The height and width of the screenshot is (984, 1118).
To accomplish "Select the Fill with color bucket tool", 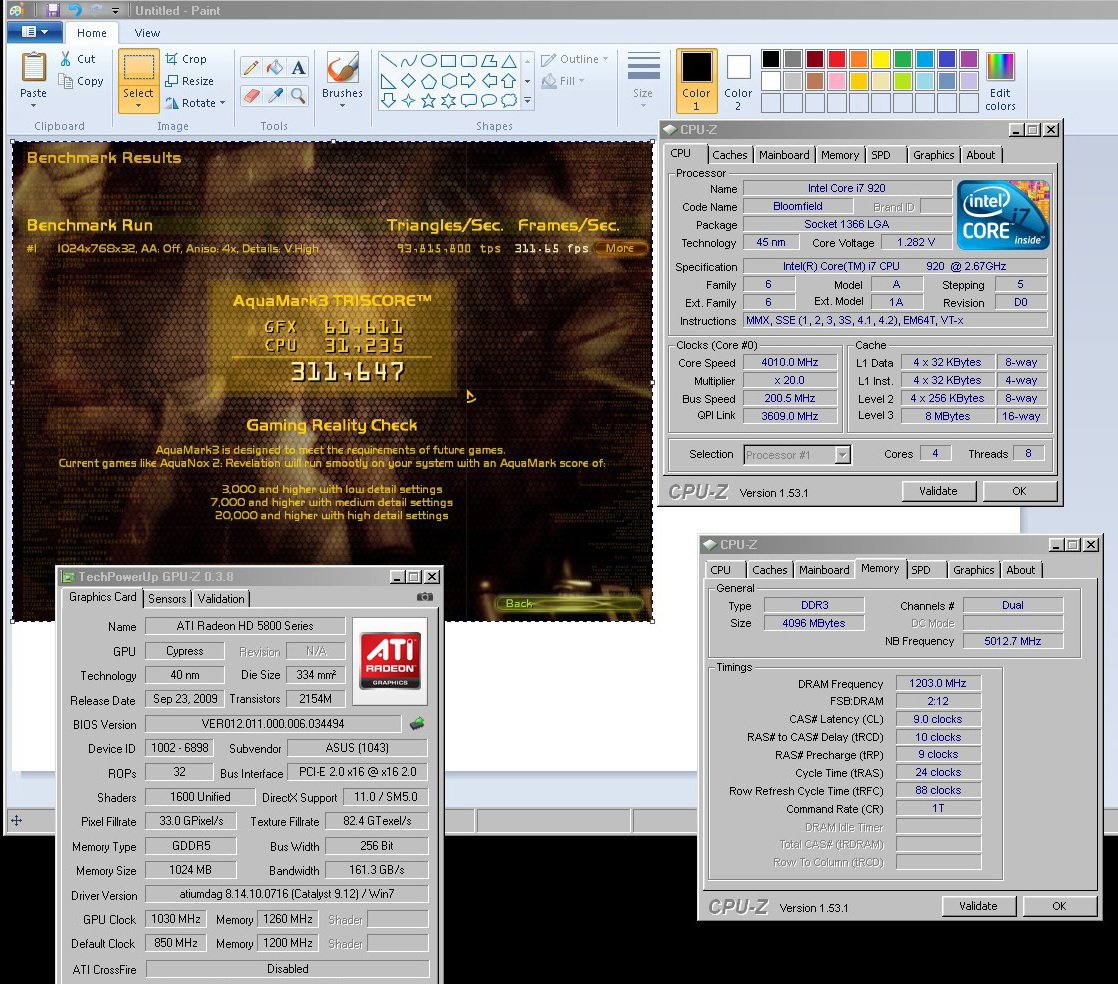I will (275, 68).
